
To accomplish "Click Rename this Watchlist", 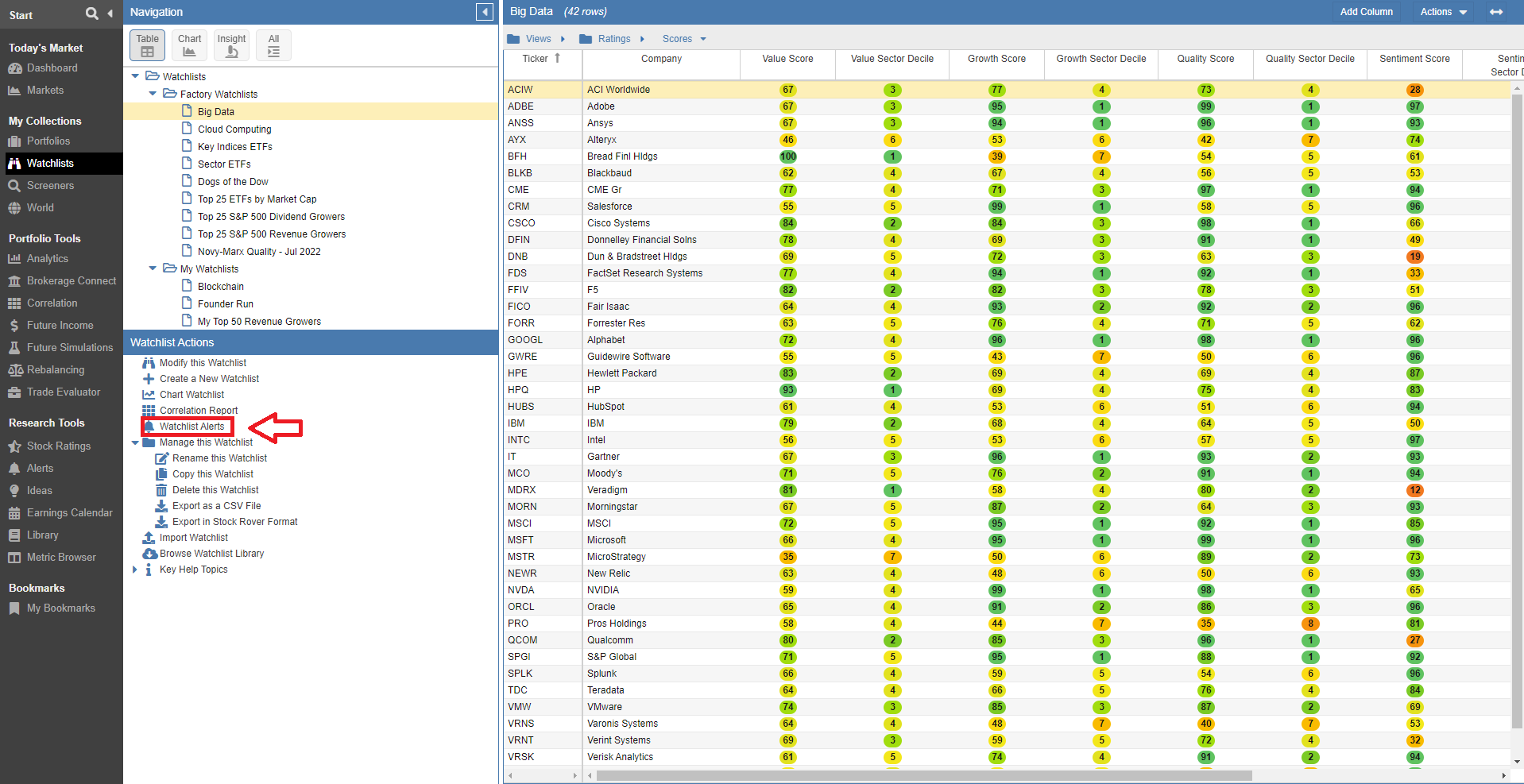I will pyautogui.click(x=219, y=458).
